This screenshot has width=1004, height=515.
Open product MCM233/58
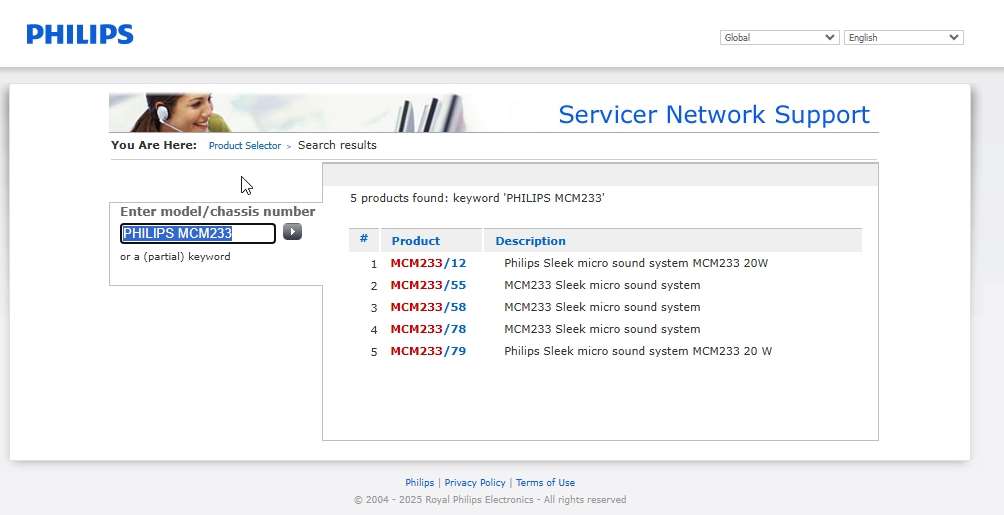428,307
